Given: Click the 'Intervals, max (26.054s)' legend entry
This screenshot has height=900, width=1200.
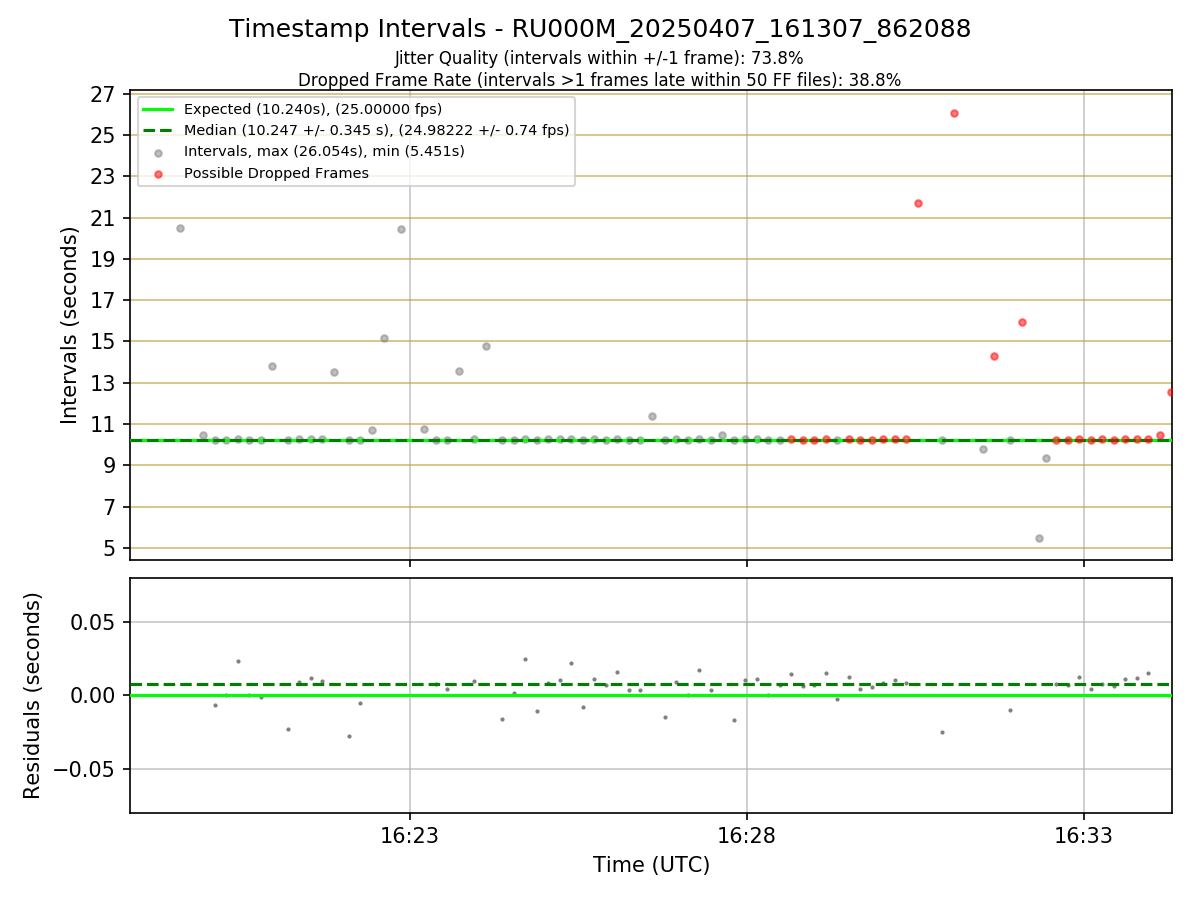Looking at the screenshot, I should 324,151.
